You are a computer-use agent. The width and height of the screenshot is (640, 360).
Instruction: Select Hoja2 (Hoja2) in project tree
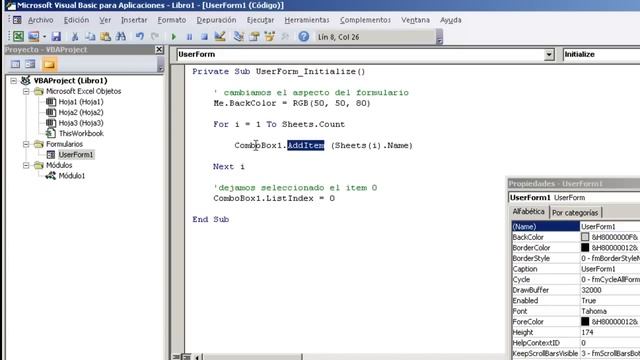coord(81,112)
